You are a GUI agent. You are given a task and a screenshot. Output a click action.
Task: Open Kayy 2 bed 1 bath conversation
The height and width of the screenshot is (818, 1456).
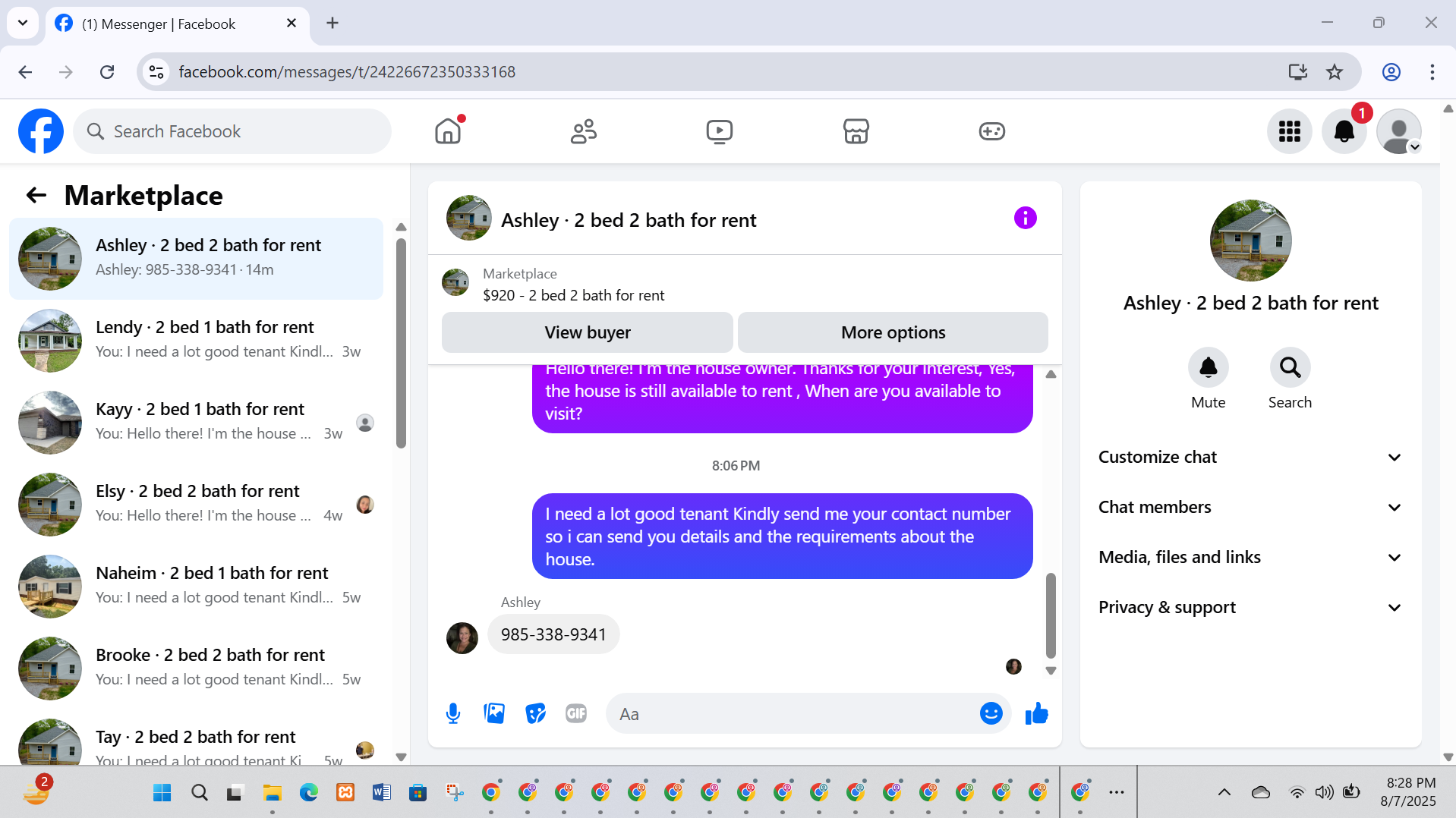point(196,423)
